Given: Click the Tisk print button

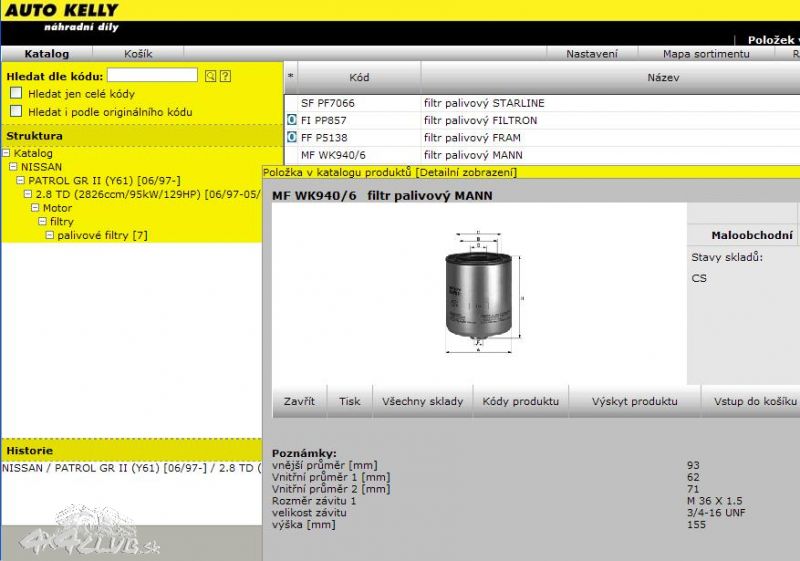Looking at the screenshot, I should pyautogui.click(x=349, y=401).
